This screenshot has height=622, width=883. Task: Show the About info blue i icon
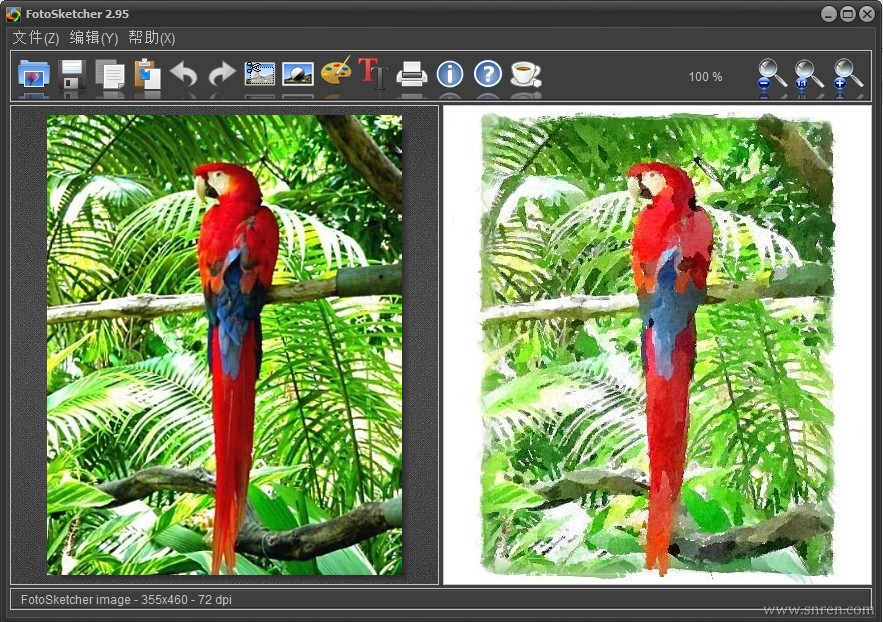click(x=450, y=74)
